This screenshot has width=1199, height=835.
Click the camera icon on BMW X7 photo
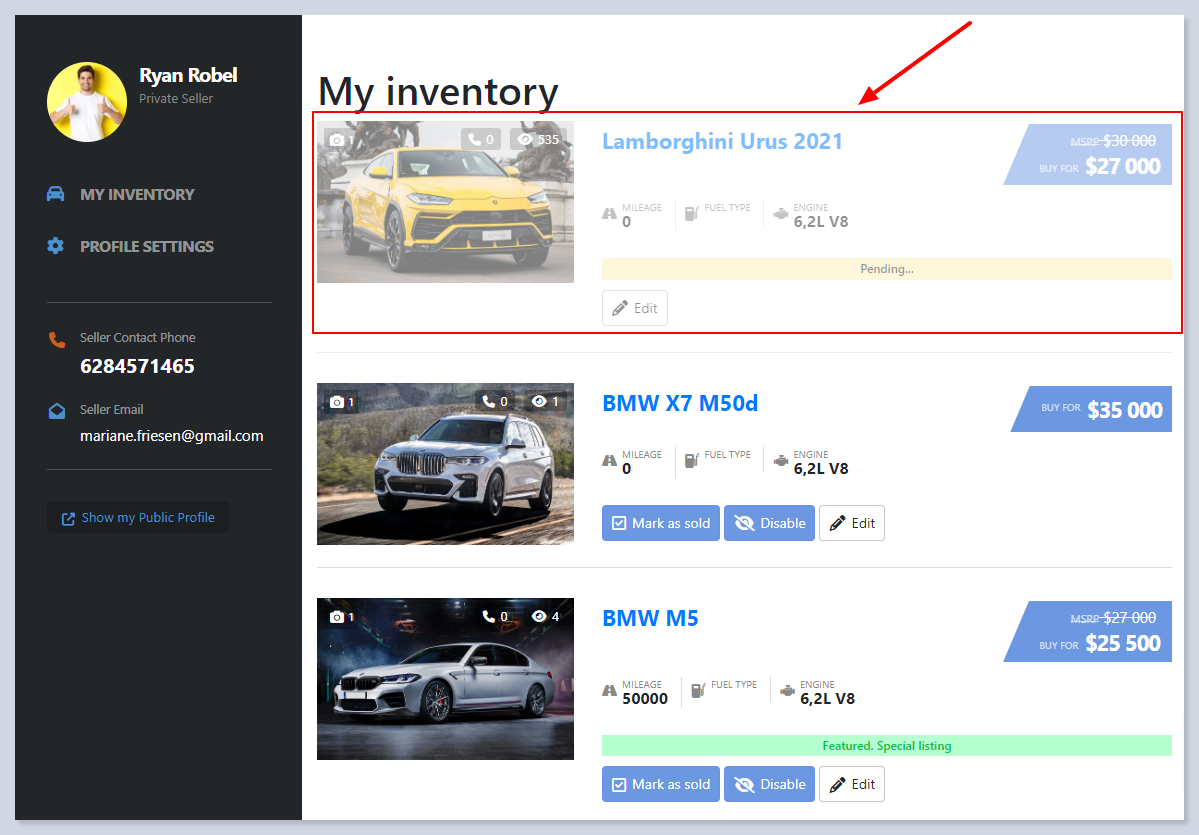point(337,402)
